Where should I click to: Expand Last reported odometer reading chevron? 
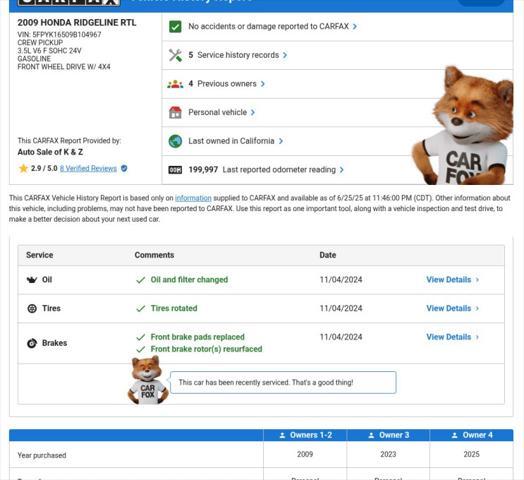(342, 170)
